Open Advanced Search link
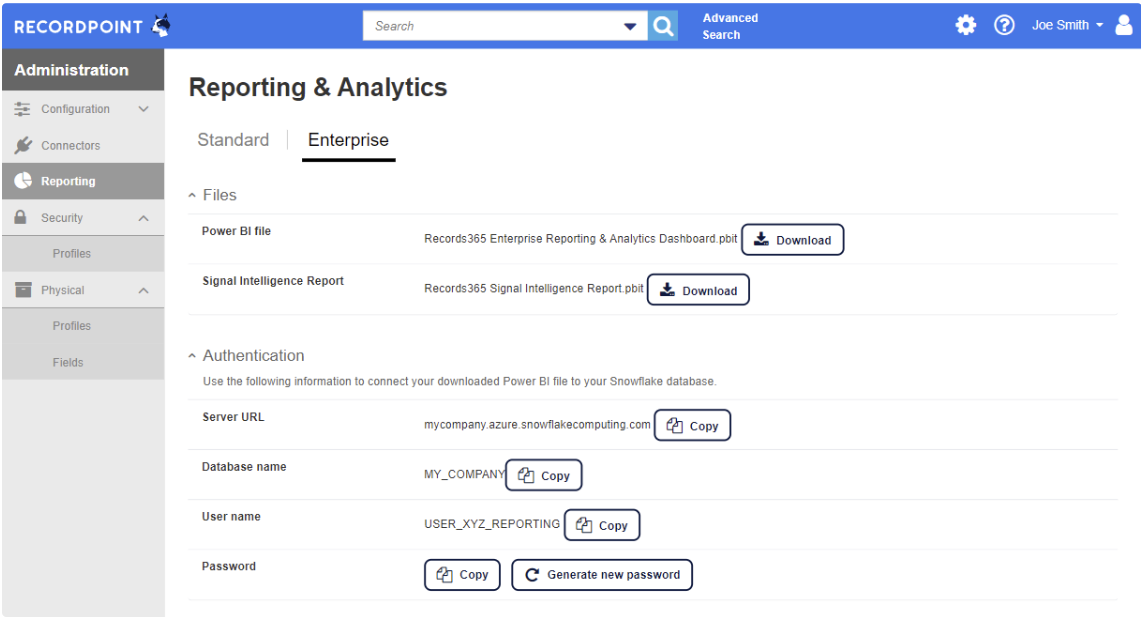 [x=730, y=26]
